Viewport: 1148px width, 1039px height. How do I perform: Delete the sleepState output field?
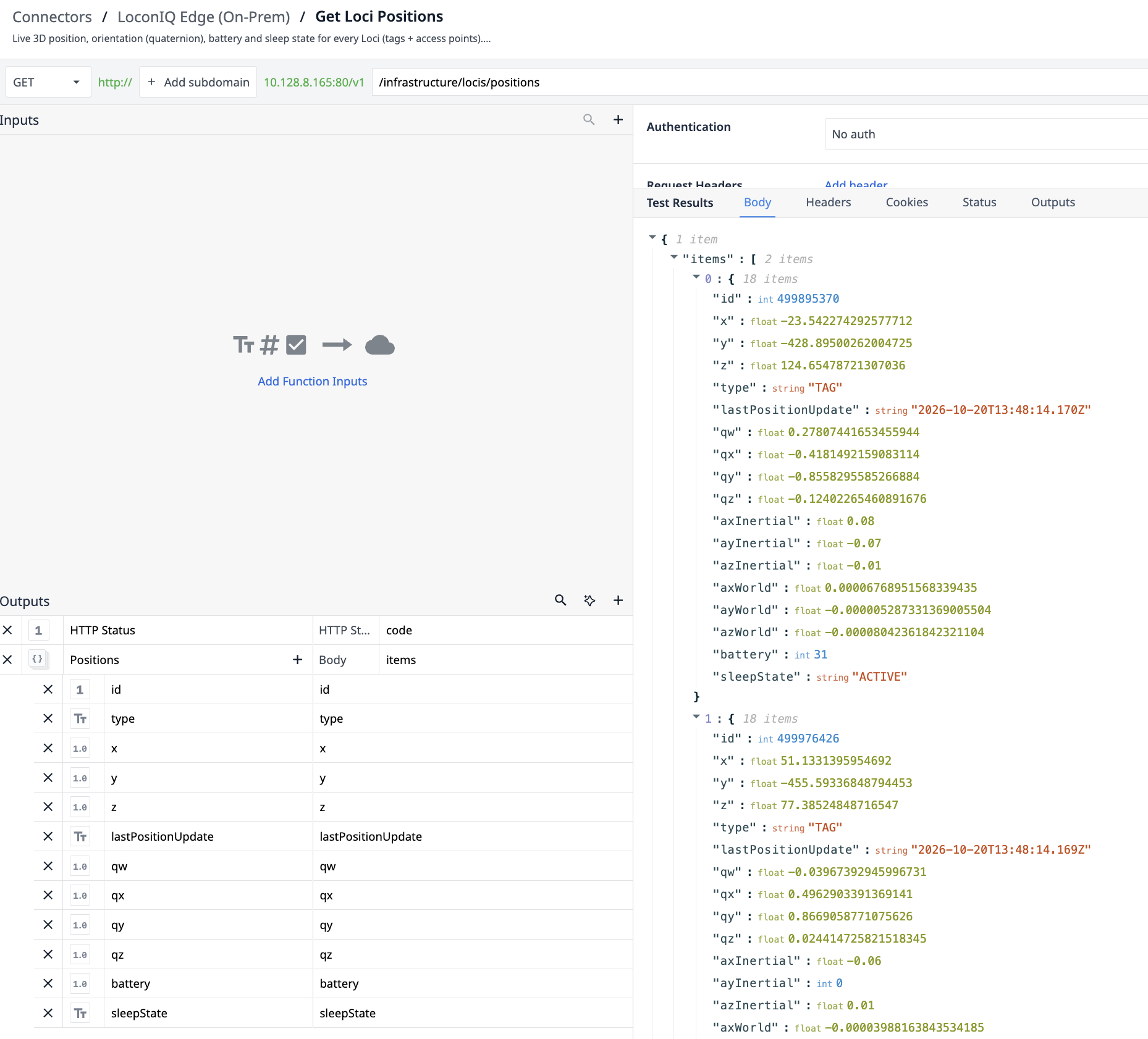(48, 1013)
